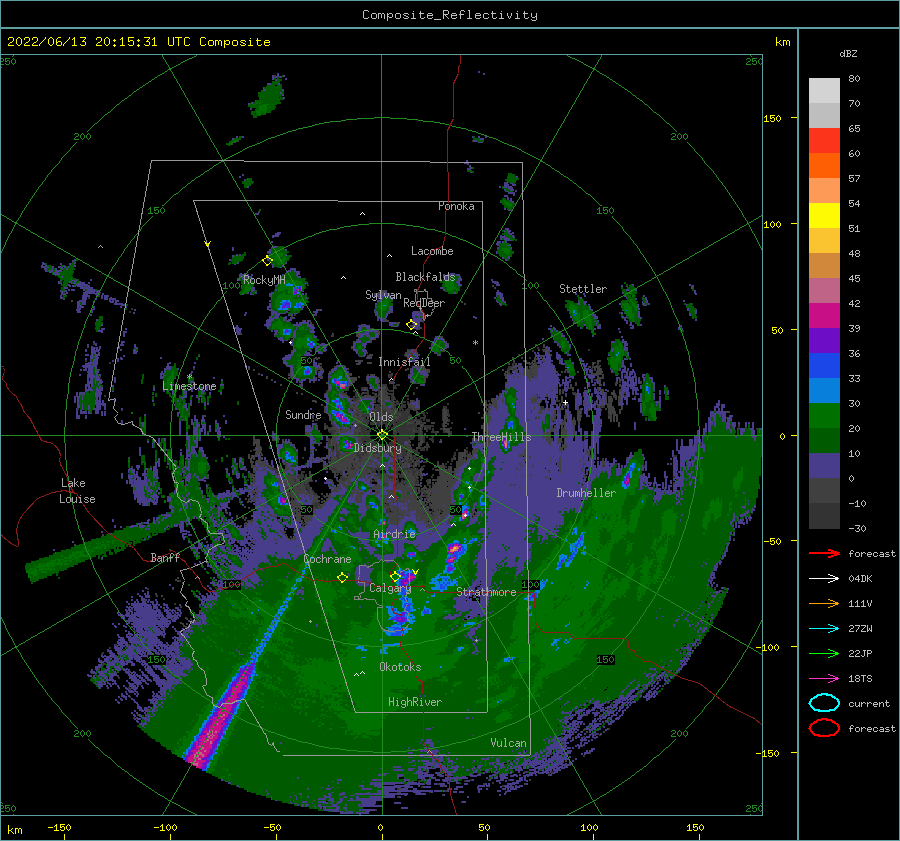Click the Composite_Reflectivity title

click(x=450, y=15)
